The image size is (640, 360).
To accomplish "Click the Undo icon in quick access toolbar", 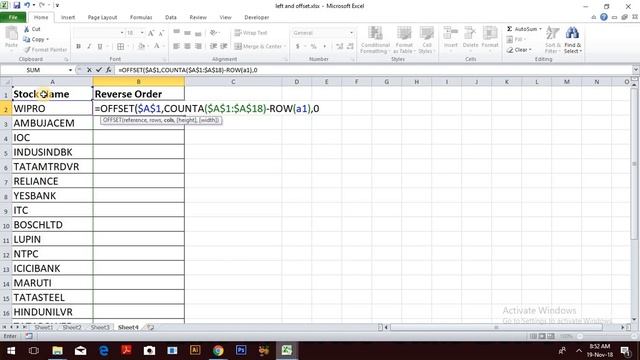I will click(x=27, y=5).
